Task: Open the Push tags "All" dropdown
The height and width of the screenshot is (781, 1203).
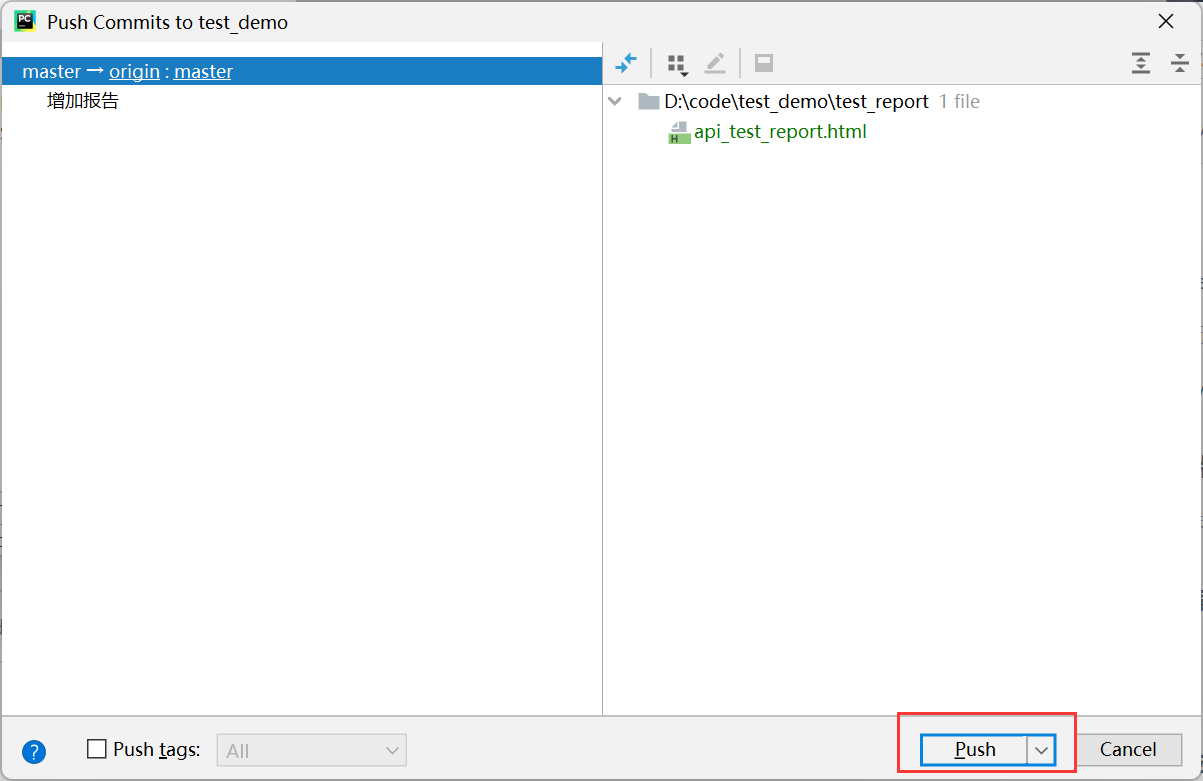Action: [311, 750]
